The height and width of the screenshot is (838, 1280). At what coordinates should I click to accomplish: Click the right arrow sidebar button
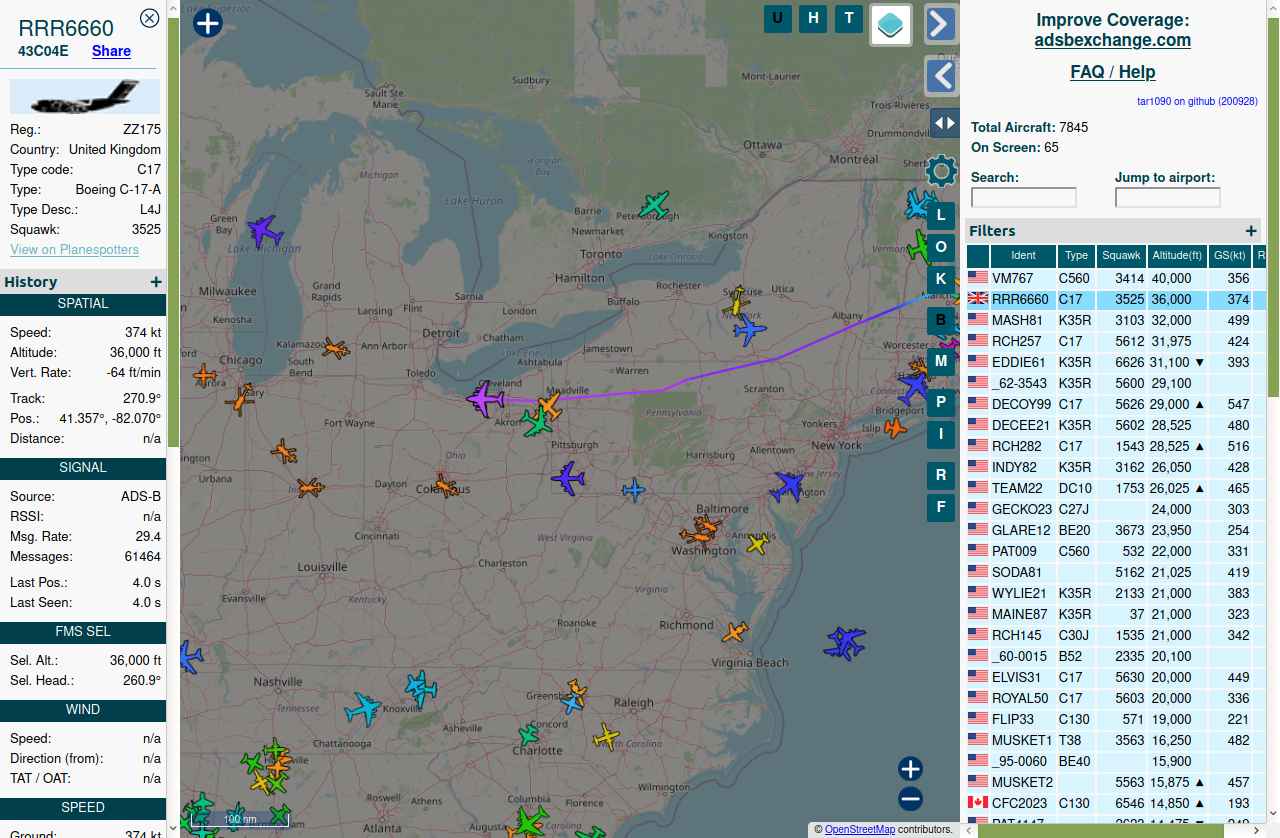click(941, 24)
